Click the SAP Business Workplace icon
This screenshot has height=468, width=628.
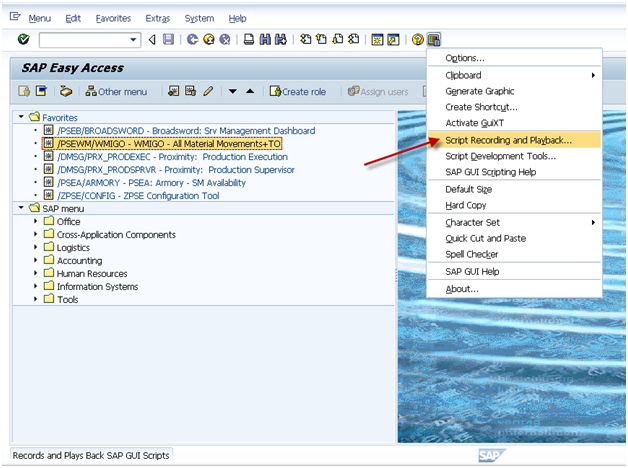[x=66, y=91]
